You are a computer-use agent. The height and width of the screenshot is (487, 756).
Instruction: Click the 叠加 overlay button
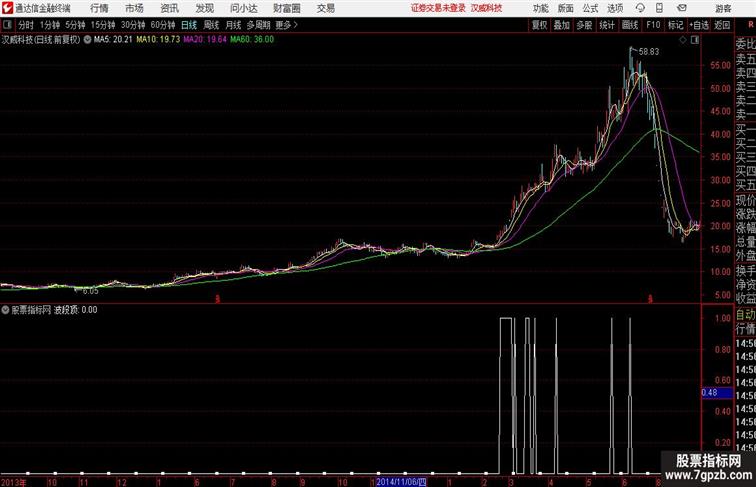click(561, 25)
